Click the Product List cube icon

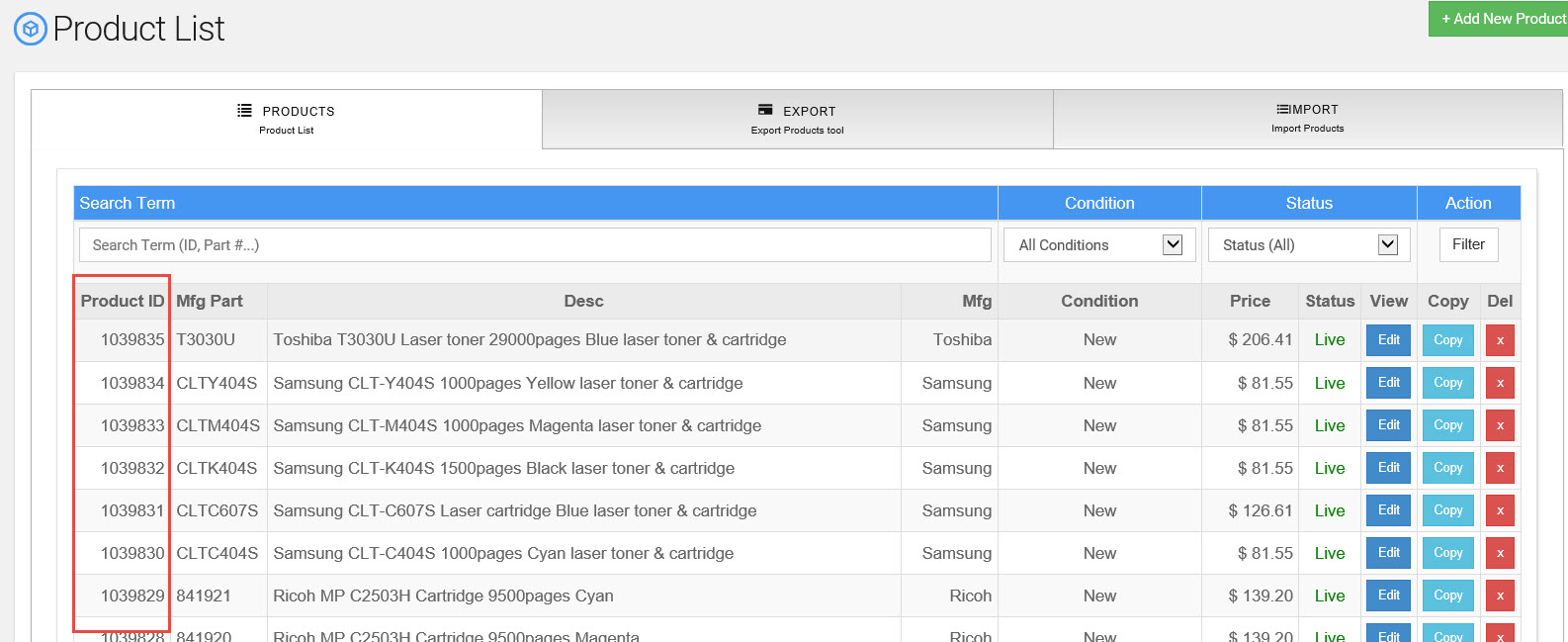(x=30, y=29)
